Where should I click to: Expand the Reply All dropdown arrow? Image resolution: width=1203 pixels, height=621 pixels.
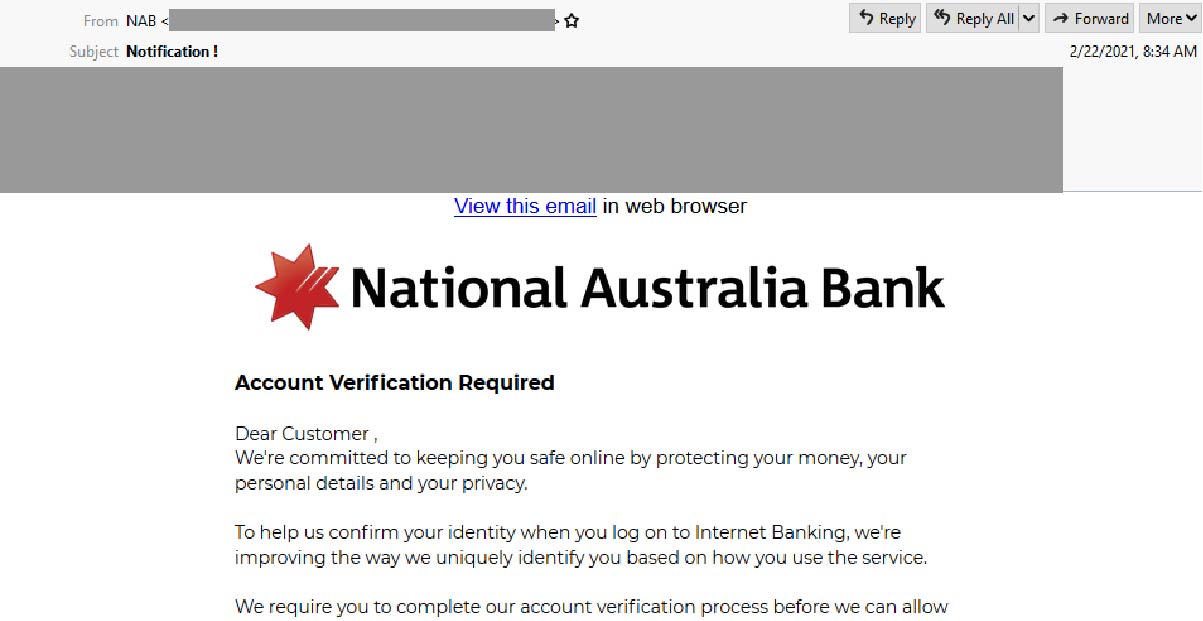click(x=1029, y=18)
